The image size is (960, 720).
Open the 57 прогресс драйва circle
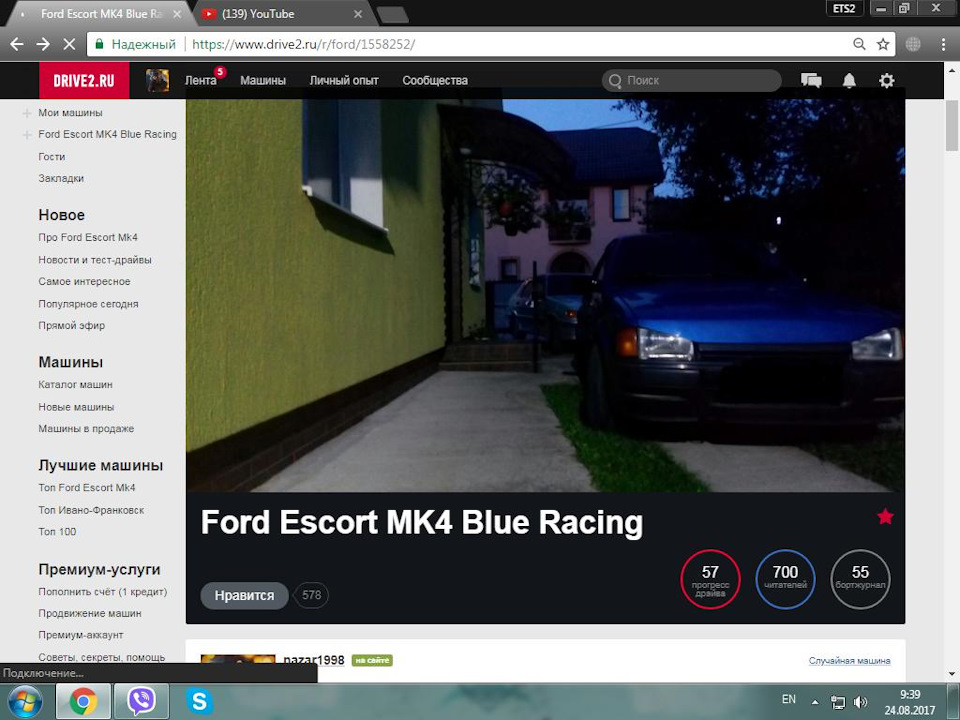(710, 579)
